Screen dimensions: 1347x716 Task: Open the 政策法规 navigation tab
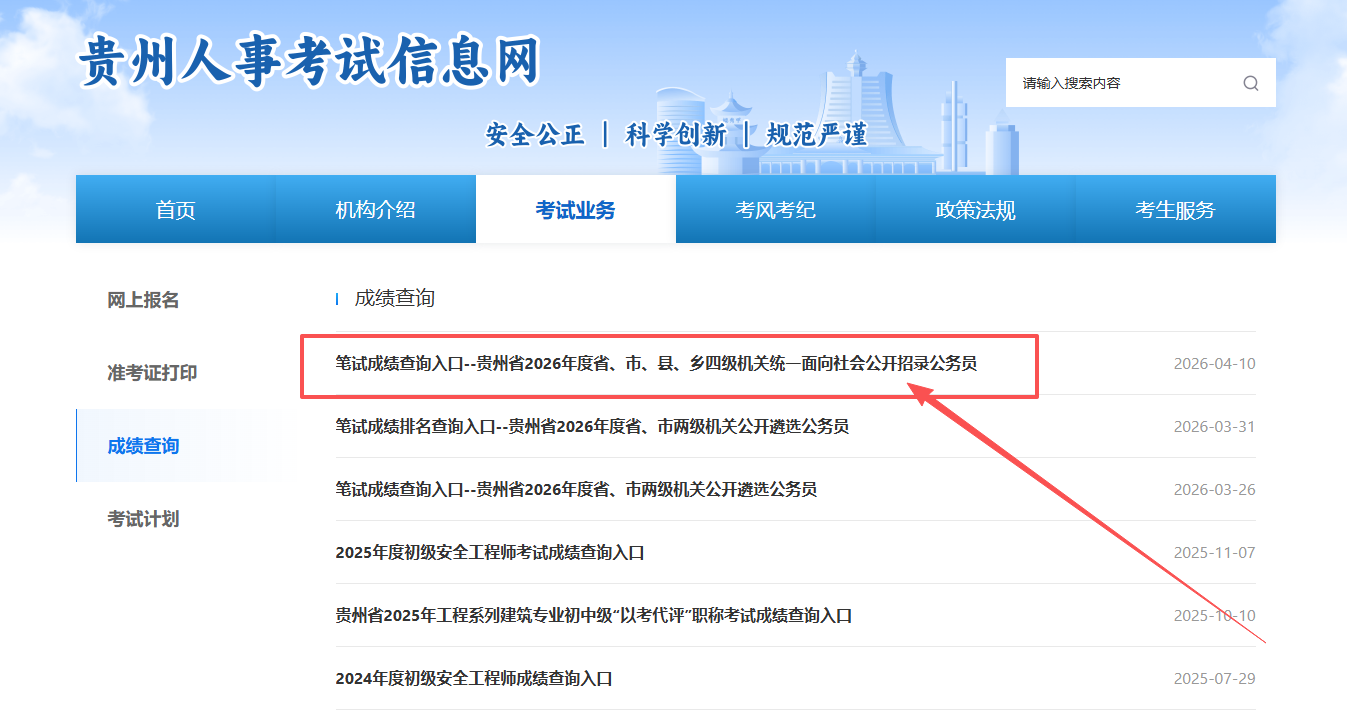(975, 210)
